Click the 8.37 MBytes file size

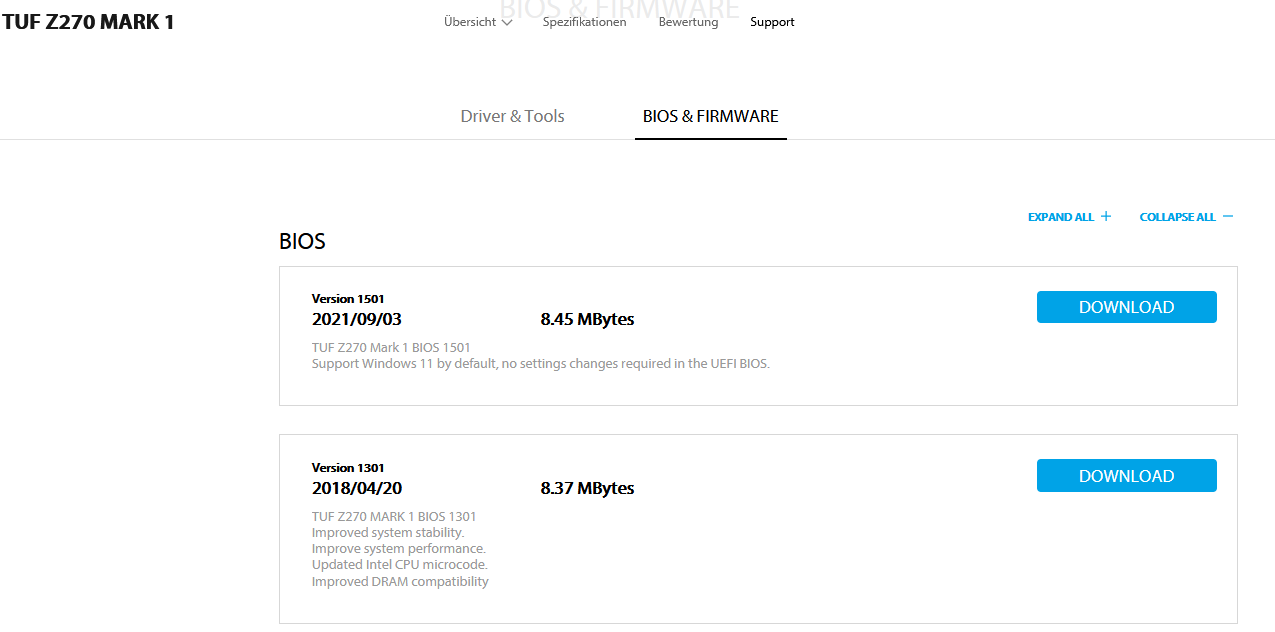coord(587,488)
